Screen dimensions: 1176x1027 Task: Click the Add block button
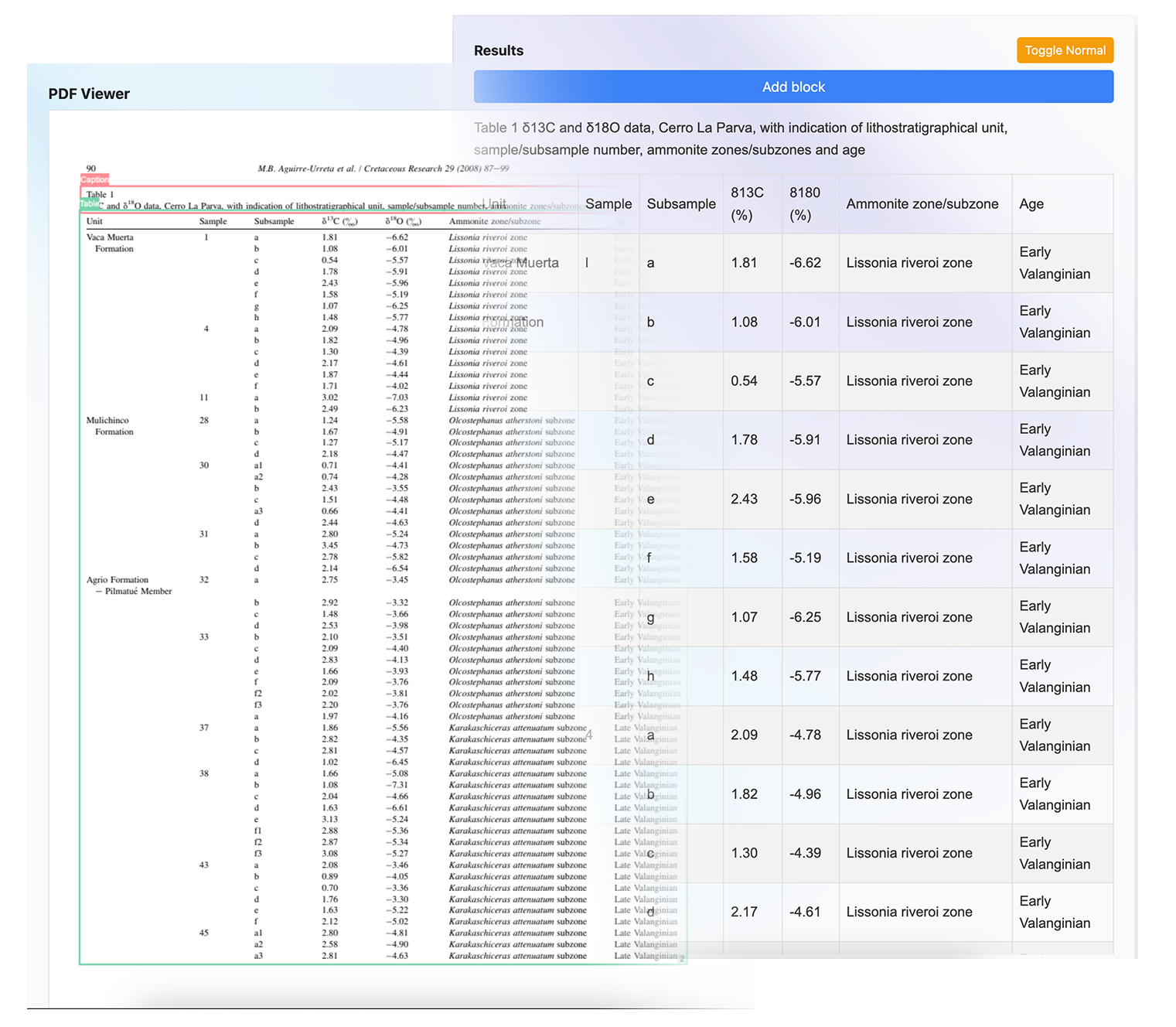click(793, 87)
